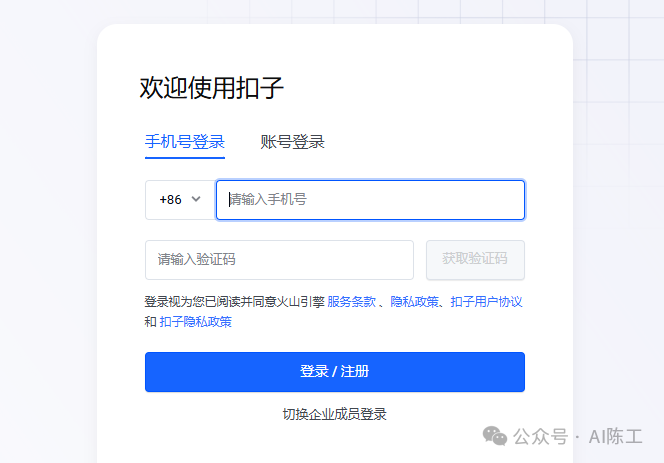664x463 pixels.
Task: Click the WeChat logo in the watermark
Action: [495, 436]
